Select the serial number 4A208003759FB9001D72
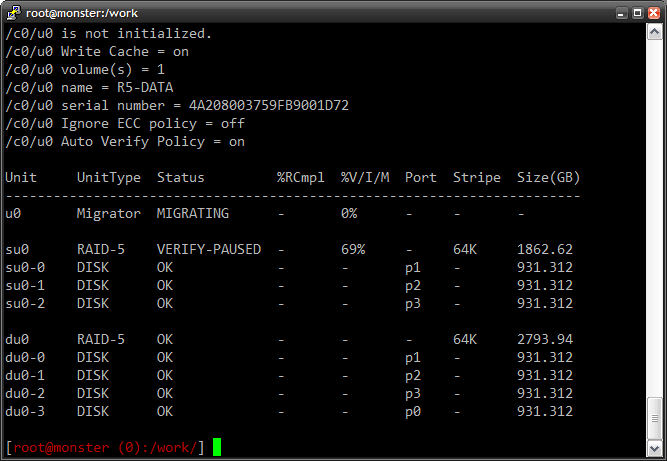The image size is (667, 461). pyautogui.click(x=269, y=105)
